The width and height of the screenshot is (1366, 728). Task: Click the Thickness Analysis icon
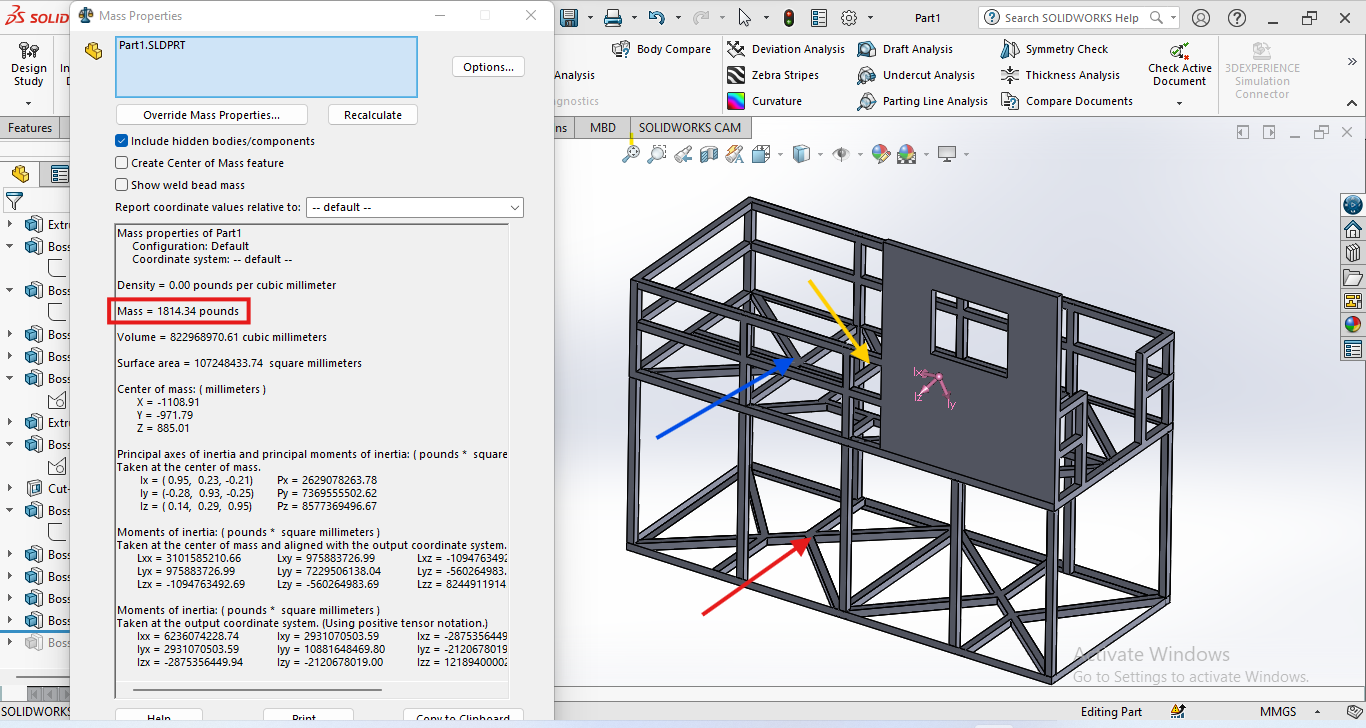coord(1009,75)
